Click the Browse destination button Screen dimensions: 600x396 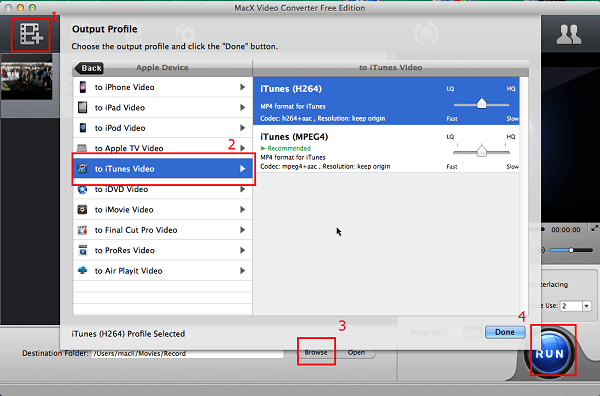316,352
